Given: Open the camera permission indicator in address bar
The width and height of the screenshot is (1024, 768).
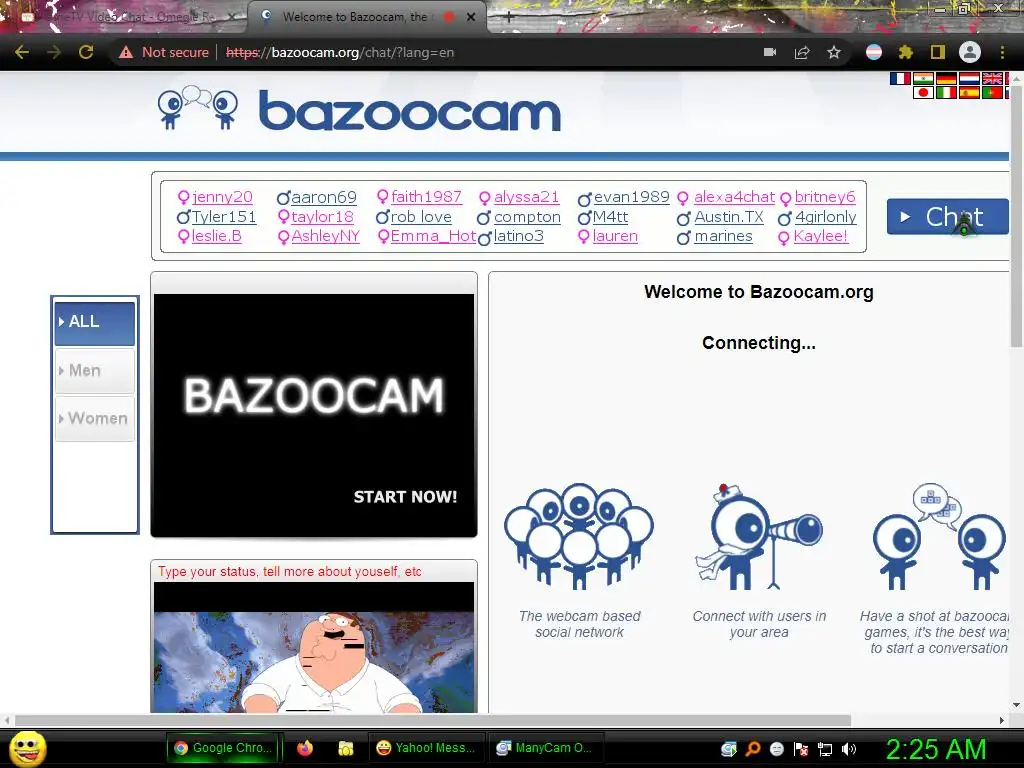Looking at the screenshot, I should click(770, 52).
